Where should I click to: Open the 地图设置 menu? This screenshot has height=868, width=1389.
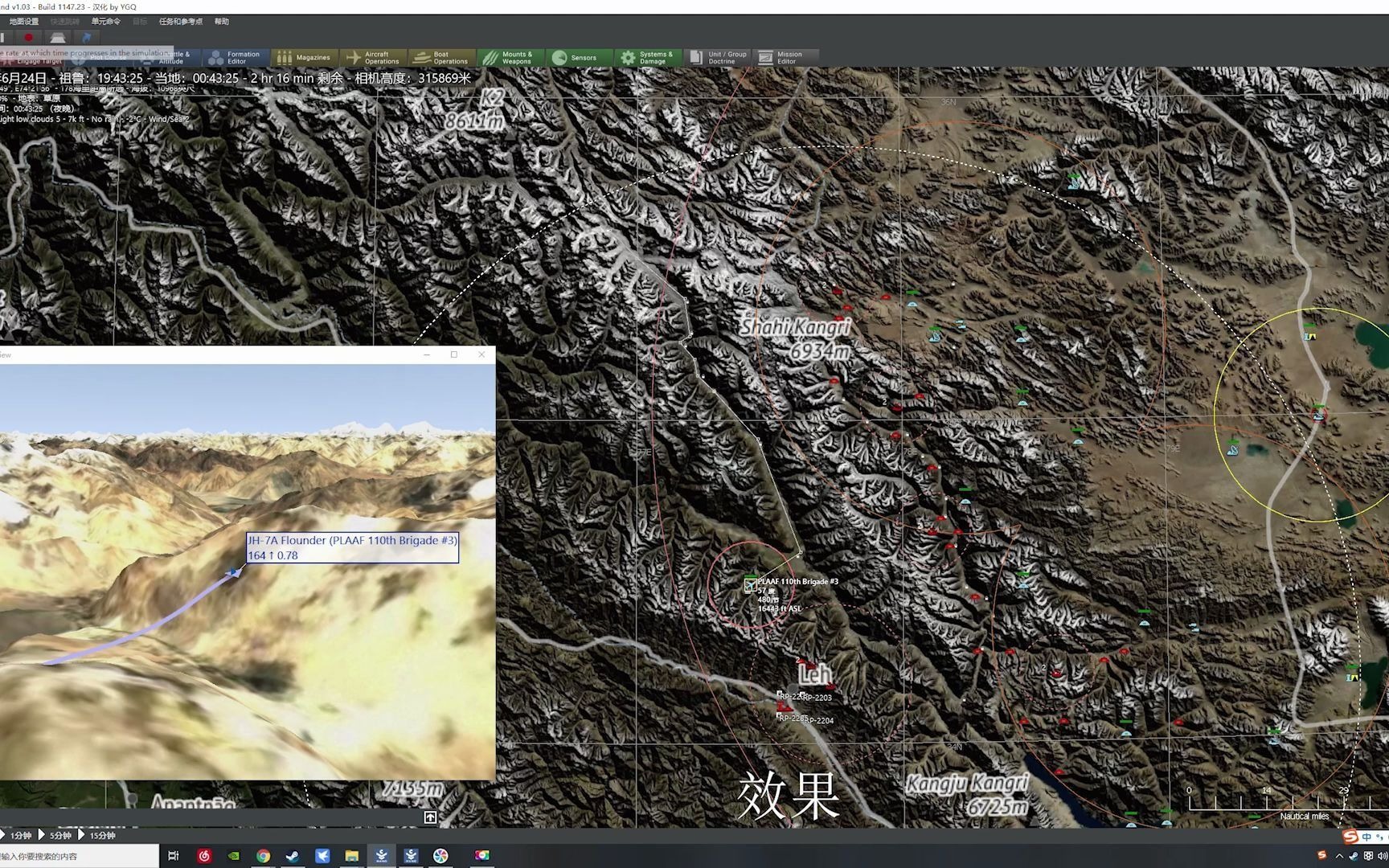point(24,22)
